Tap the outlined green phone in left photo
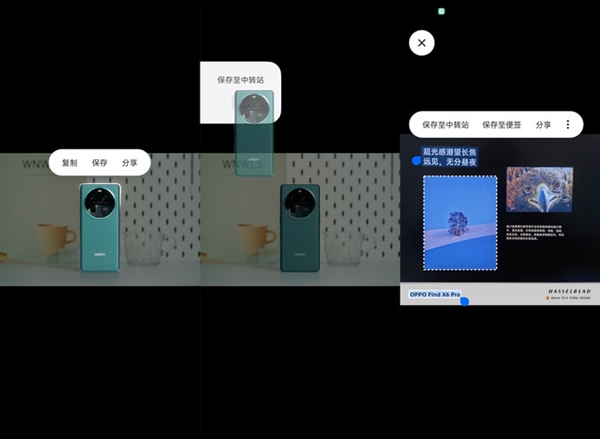This screenshot has height=439, width=600. 100,226
